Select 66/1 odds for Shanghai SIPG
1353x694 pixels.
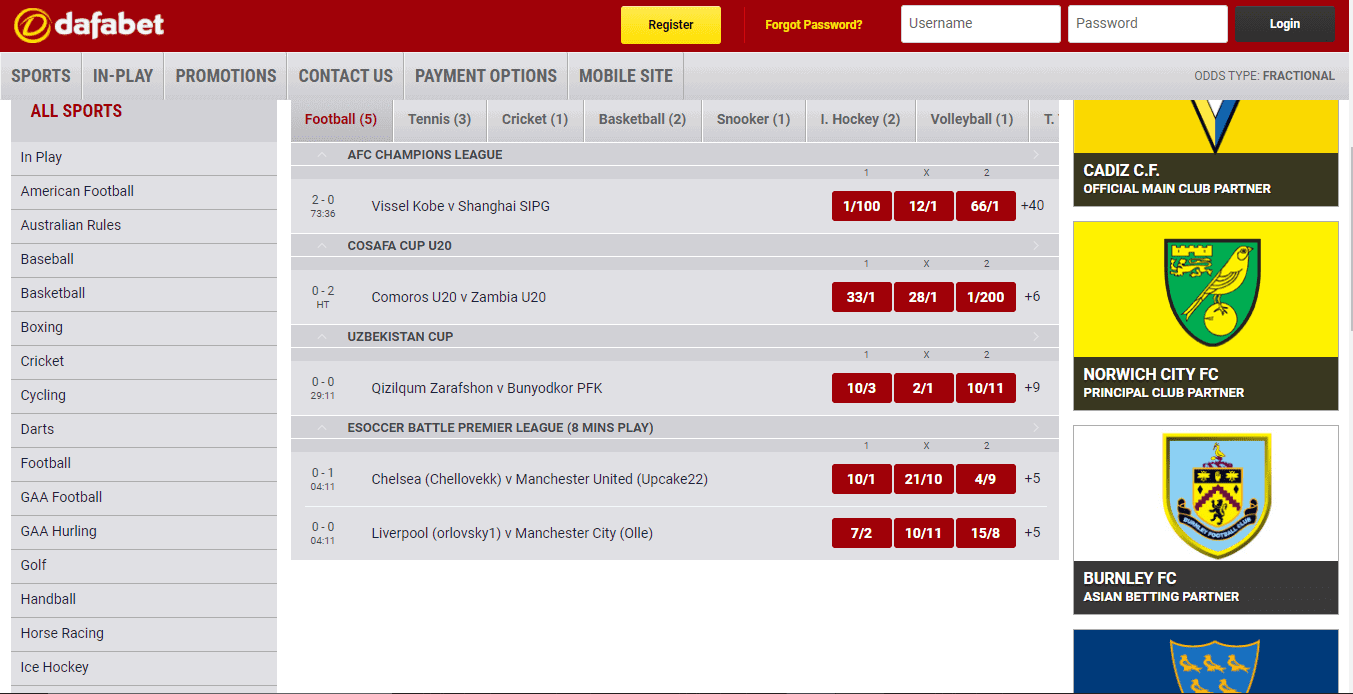(x=985, y=206)
